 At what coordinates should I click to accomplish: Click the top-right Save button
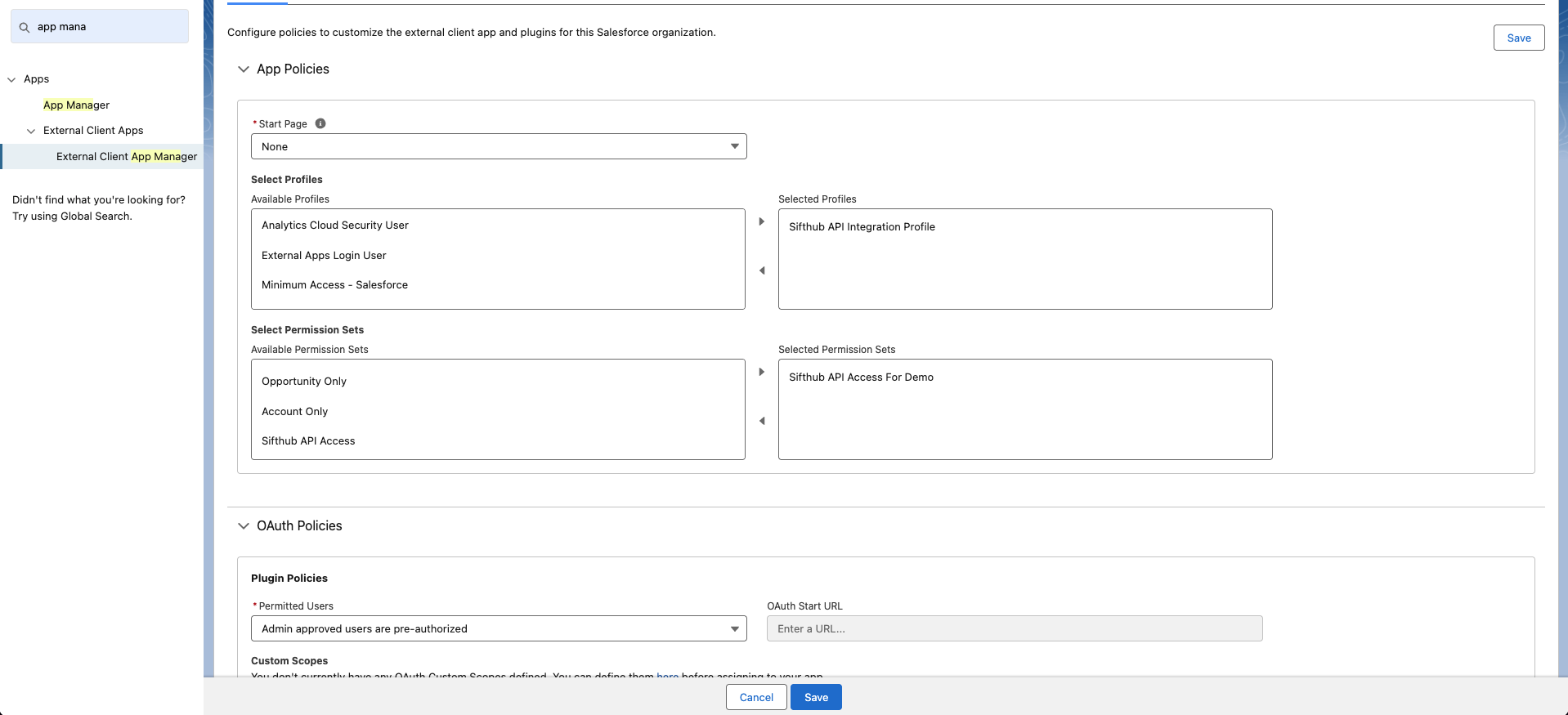tap(1518, 38)
